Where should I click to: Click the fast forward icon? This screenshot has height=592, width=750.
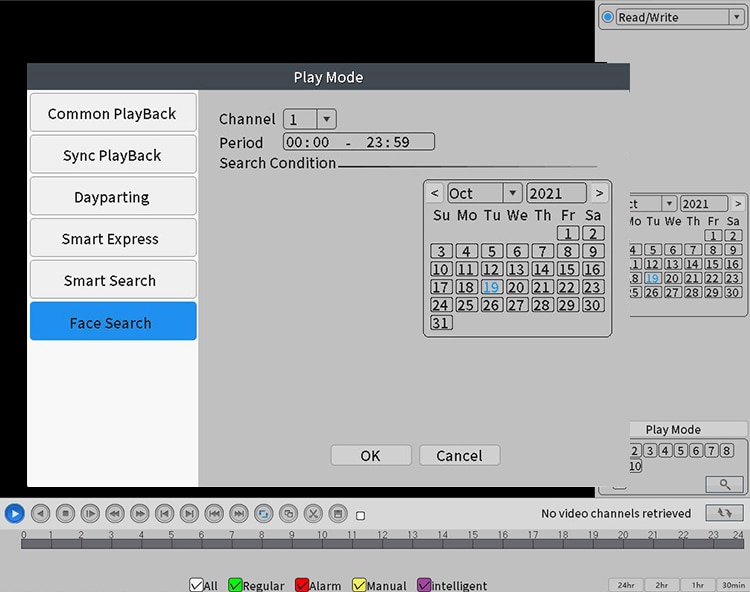pyautogui.click(x=139, y=514)
